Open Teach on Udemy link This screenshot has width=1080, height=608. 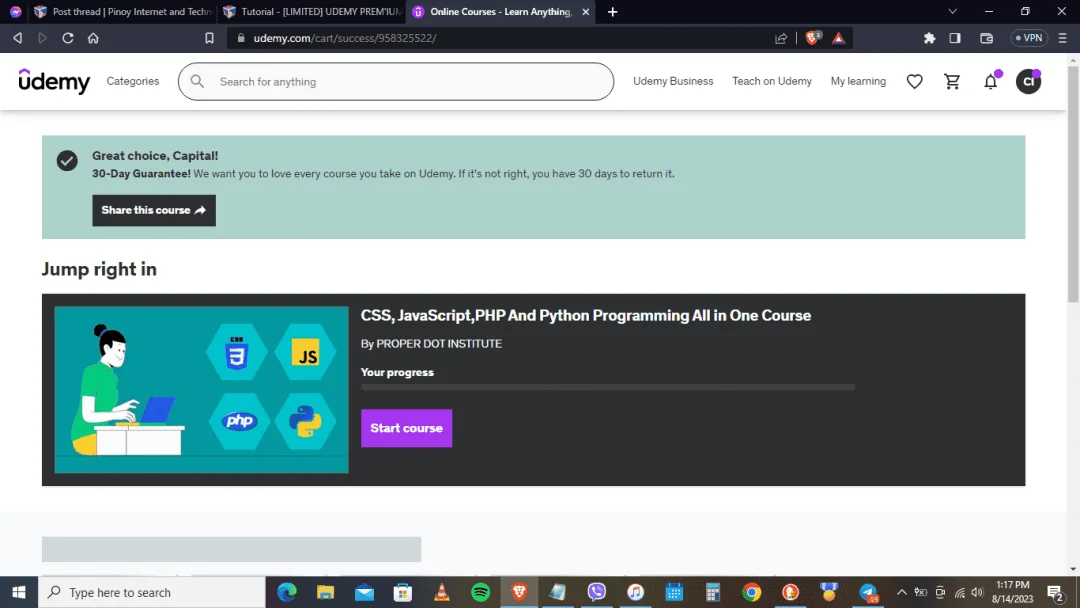(x=771, y=81)
